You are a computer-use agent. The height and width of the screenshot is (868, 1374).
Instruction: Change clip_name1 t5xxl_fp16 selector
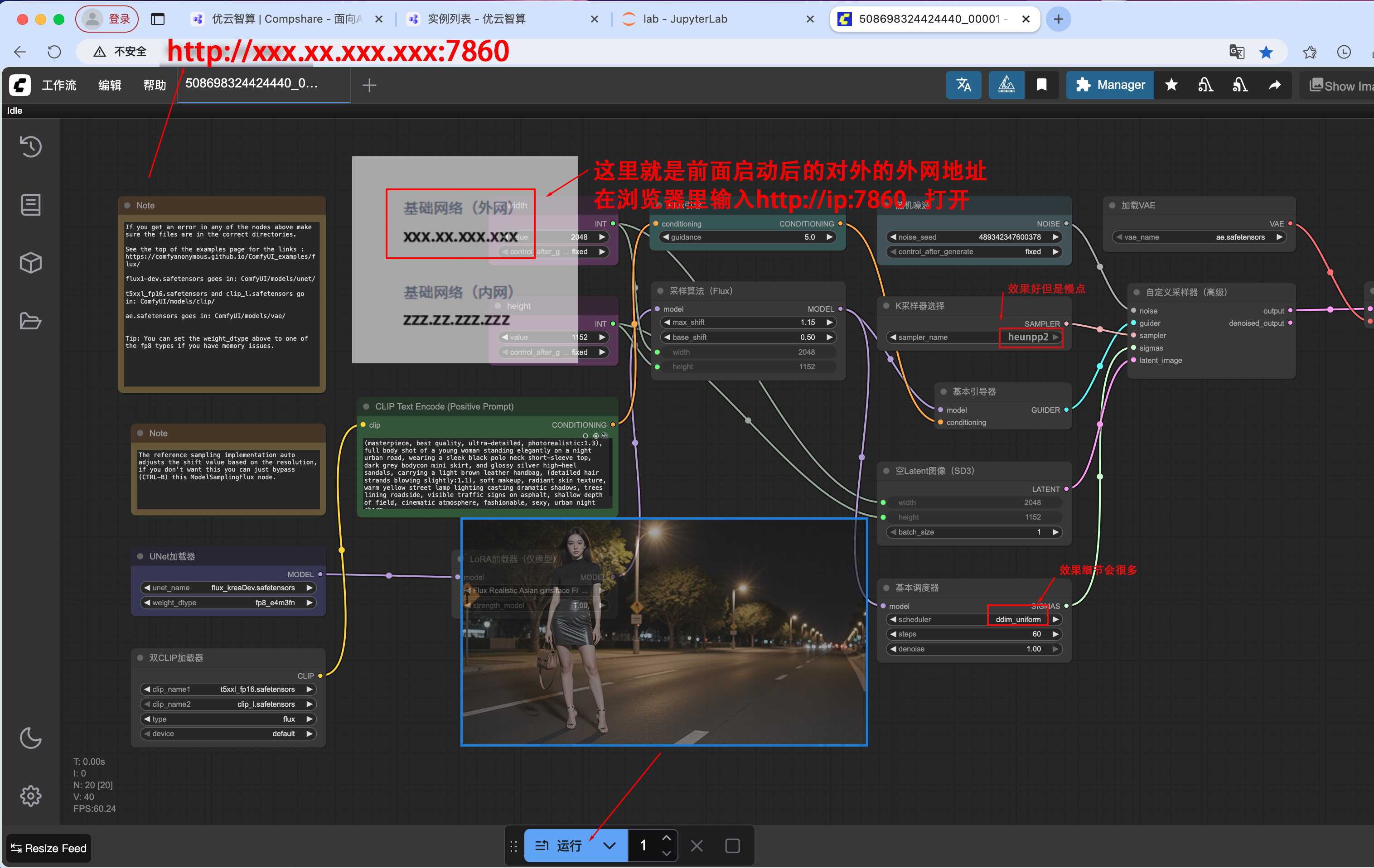(228, 690)
